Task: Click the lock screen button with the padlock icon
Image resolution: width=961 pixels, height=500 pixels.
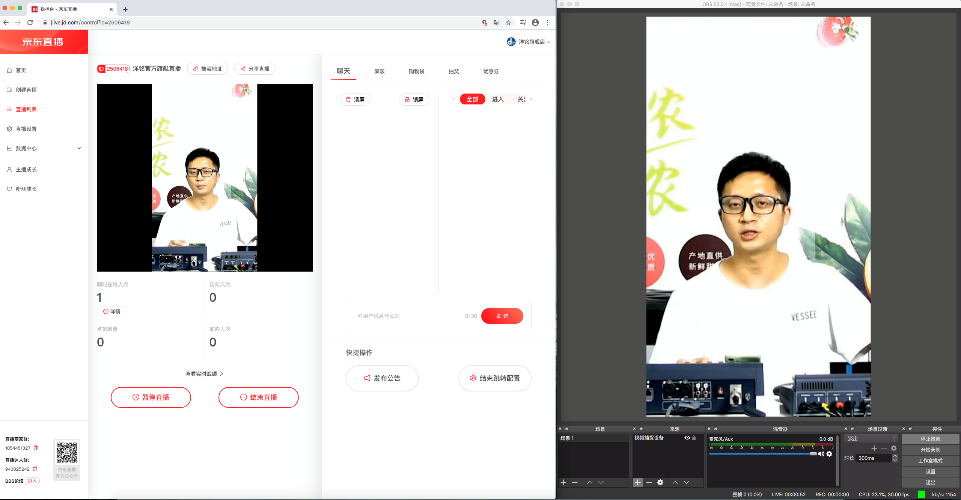Action: (414, 99)
